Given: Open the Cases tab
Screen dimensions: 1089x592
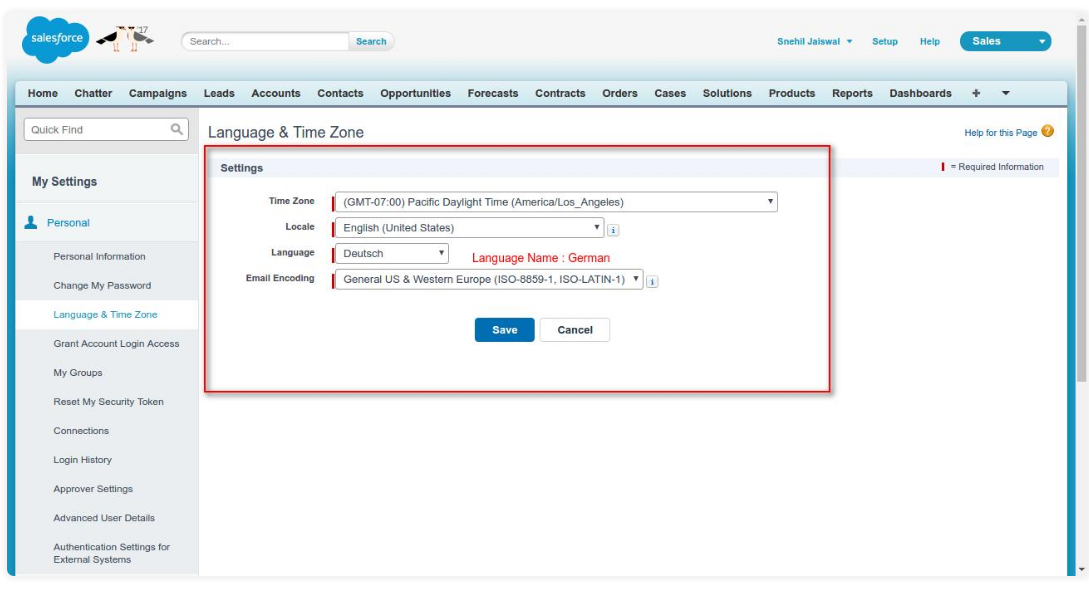Looking at the screenshot, I should (x=670, y=93).
